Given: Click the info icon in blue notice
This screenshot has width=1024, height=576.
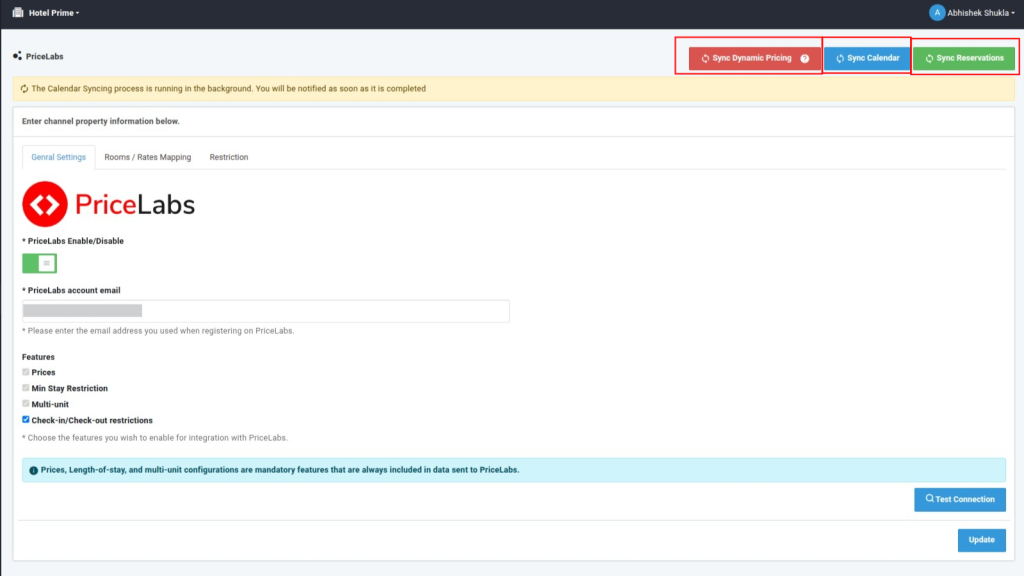Looking at the screenshot, I should click(34, 469).
